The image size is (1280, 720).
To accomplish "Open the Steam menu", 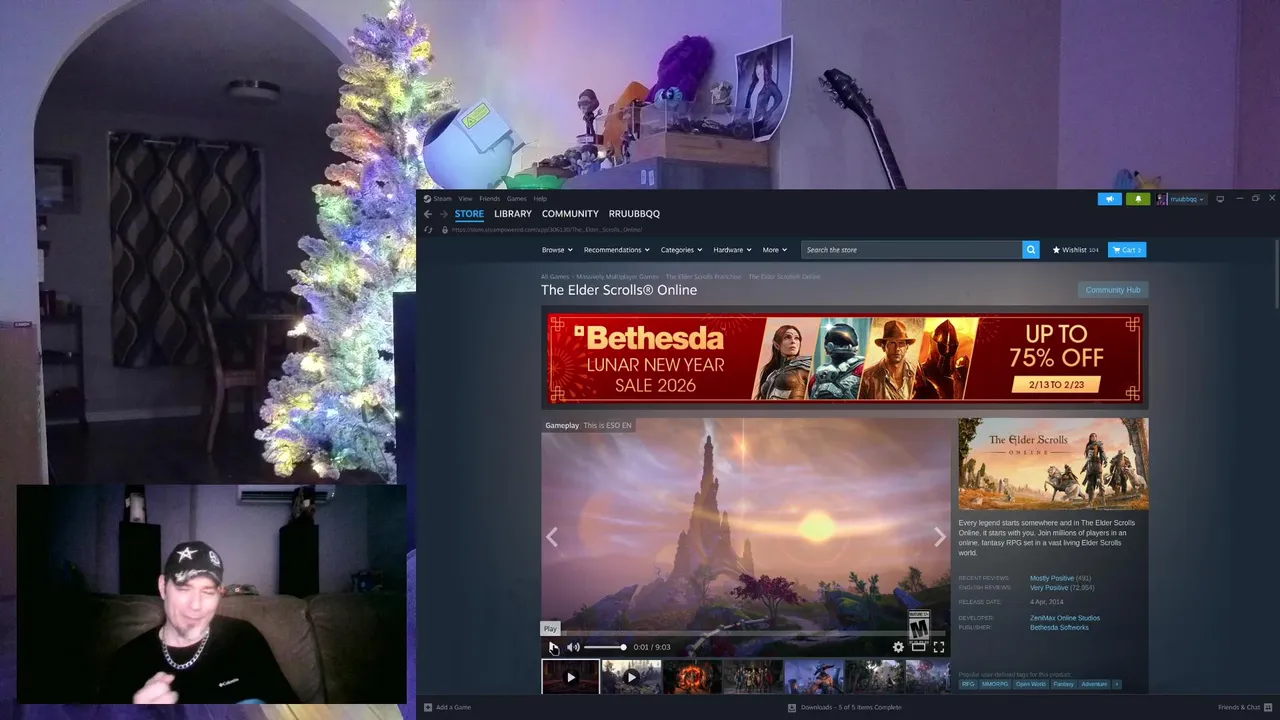I will pos(442,199).
